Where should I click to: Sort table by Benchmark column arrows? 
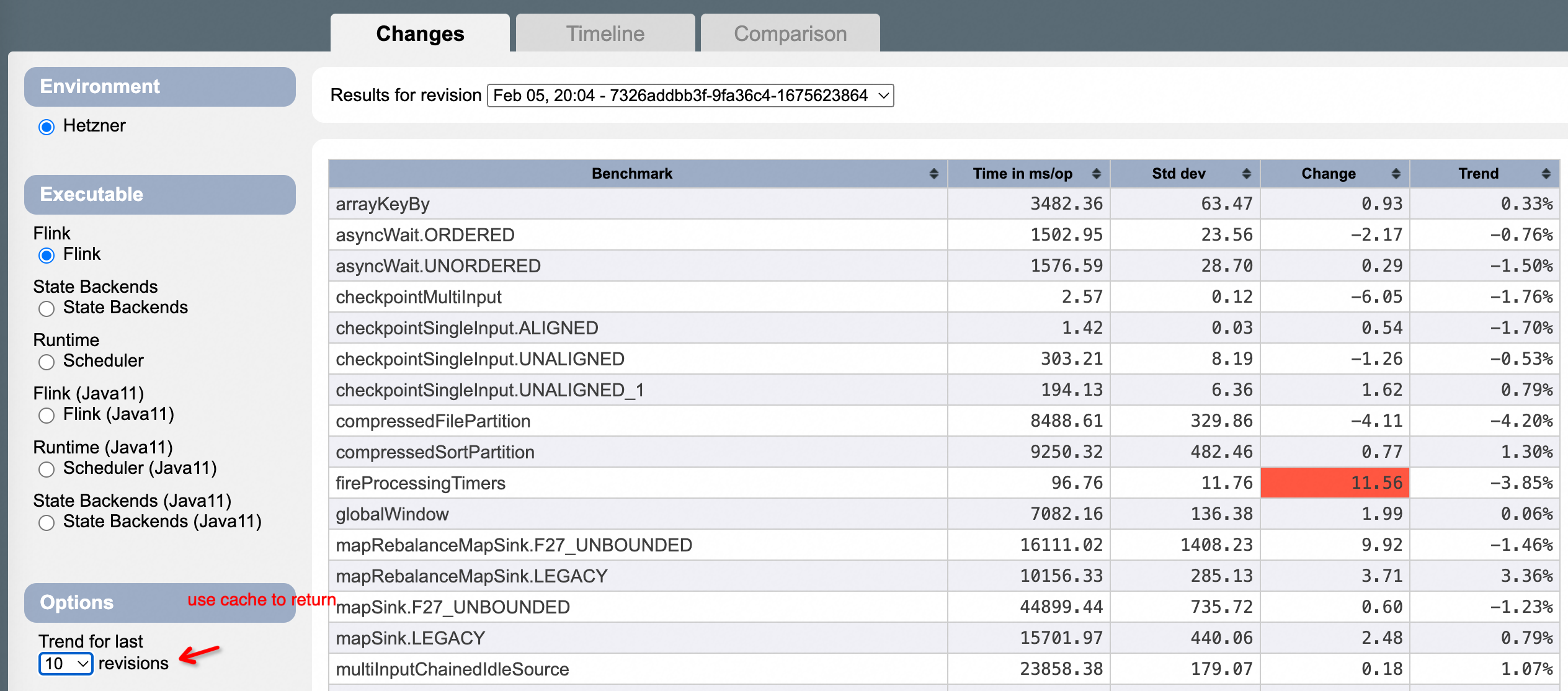933,174
